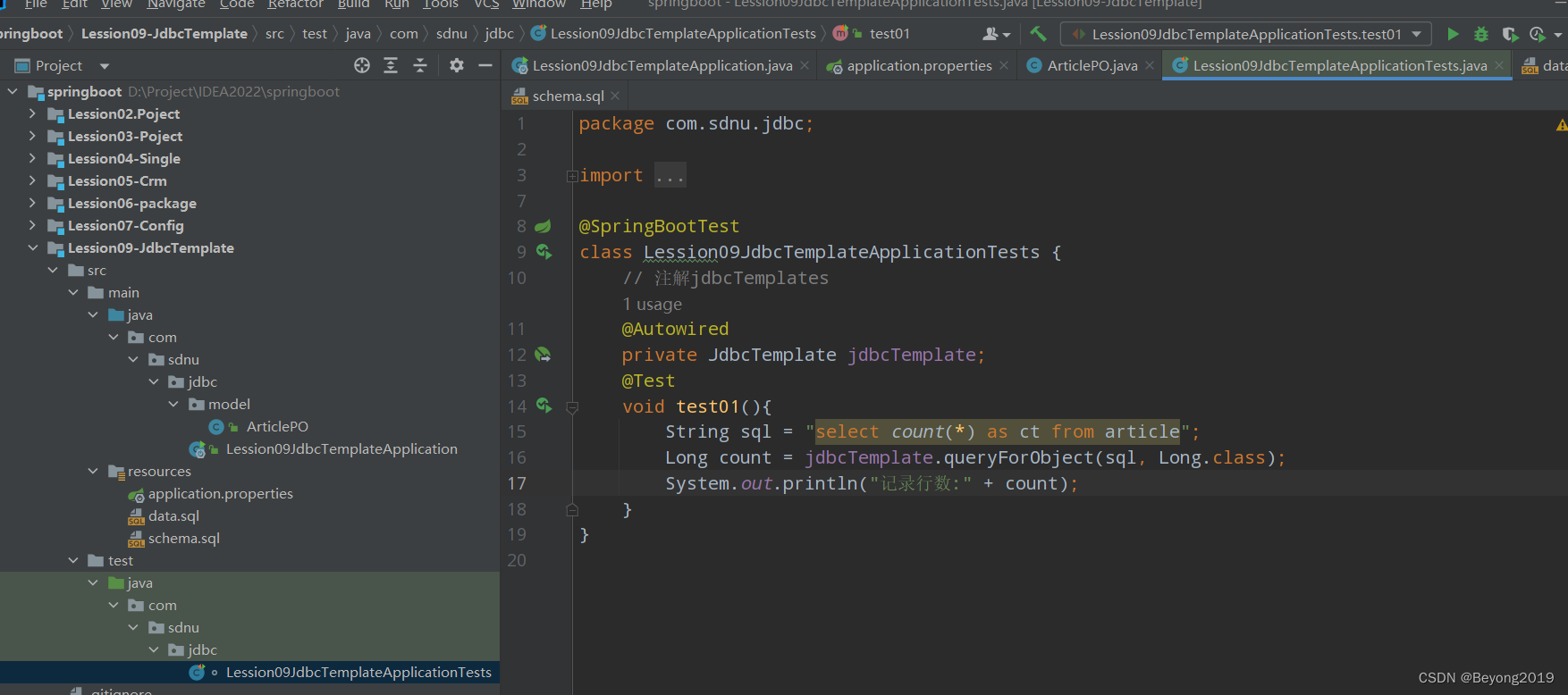Click Run with Coverage icon
Image resolution: width=1568 pixels, height=695 pixels.
[1510, 34]
